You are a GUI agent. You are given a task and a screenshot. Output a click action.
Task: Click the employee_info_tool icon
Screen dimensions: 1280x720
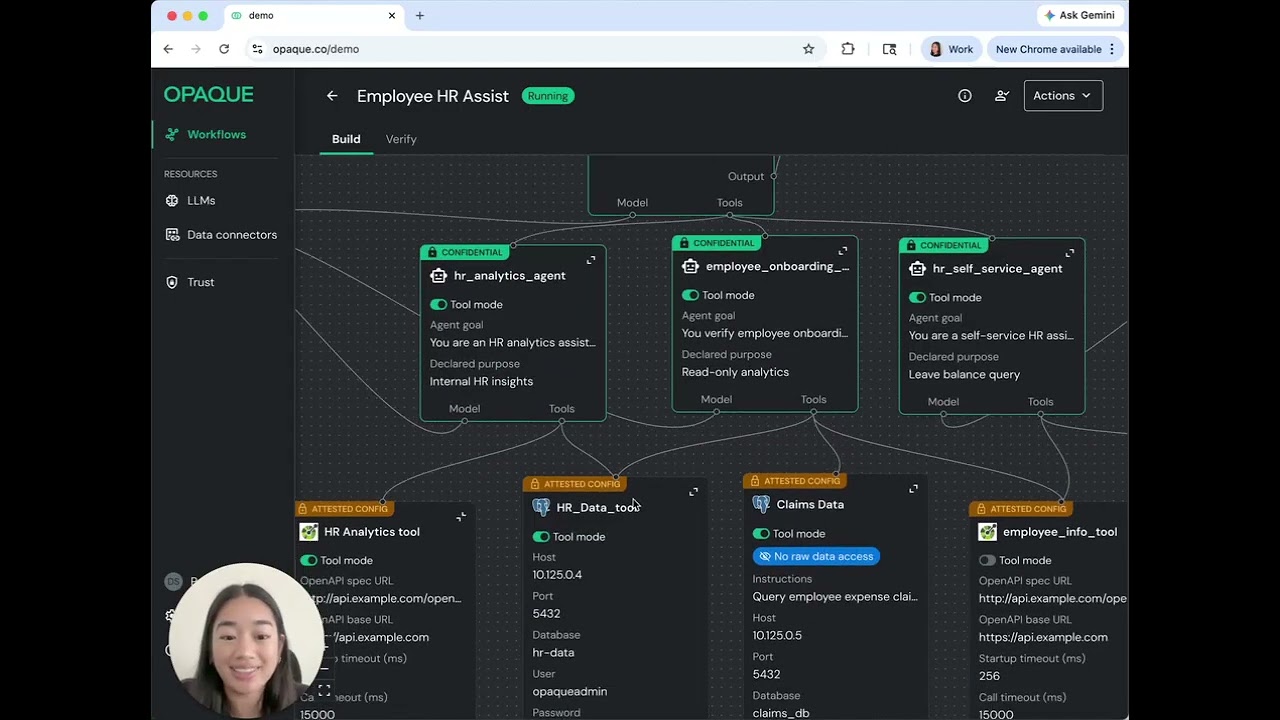[988, 532]
